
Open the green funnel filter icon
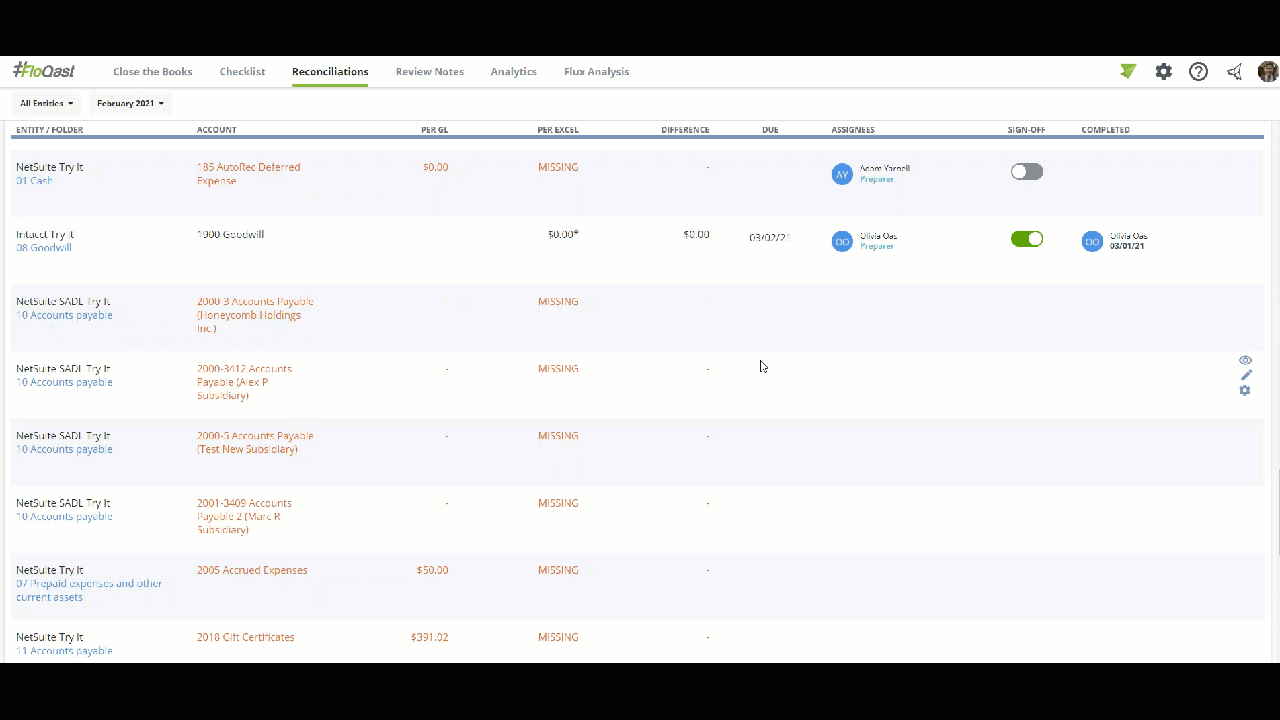[x=1128, y=71]
